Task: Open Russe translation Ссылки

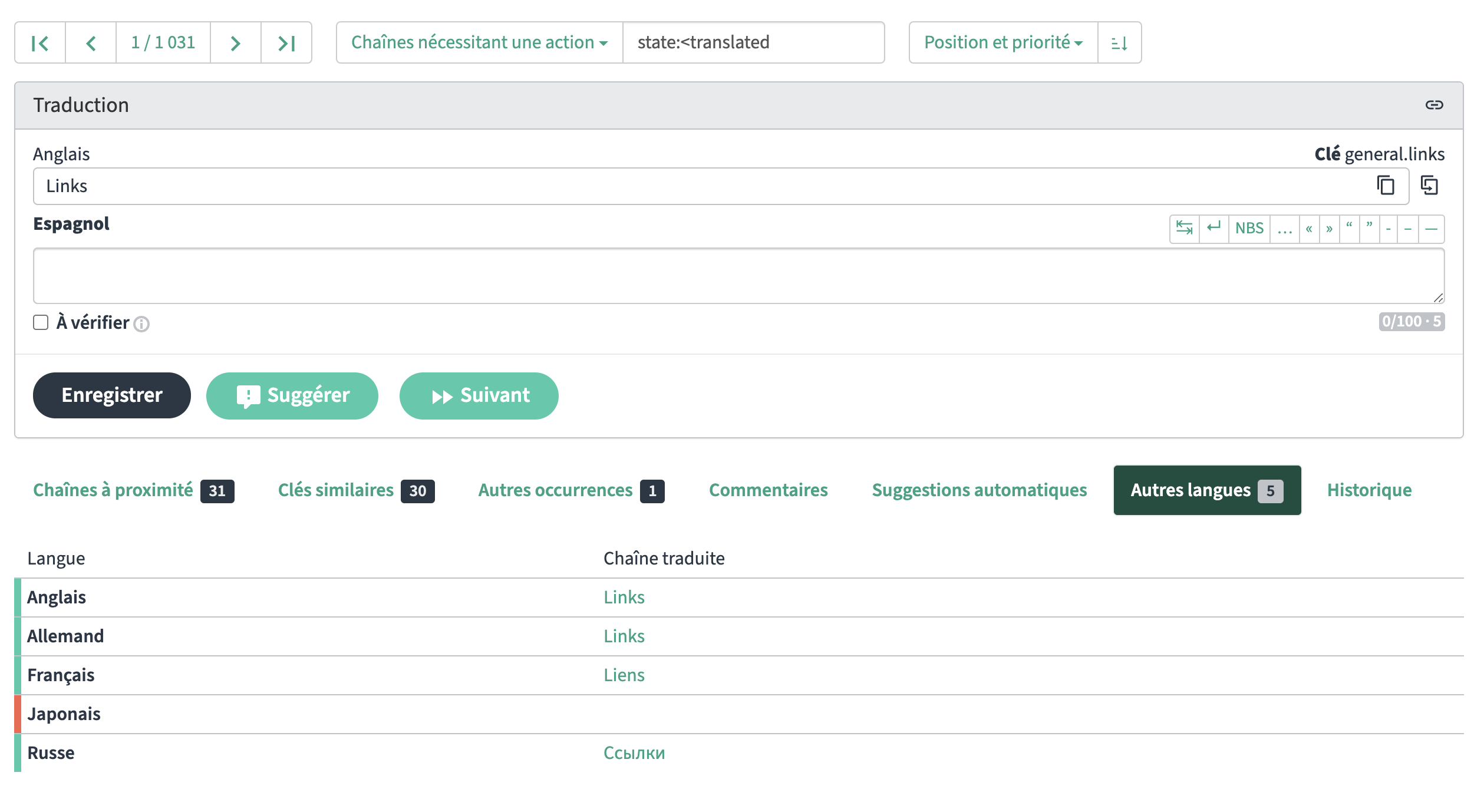Action: coord(634,753)
